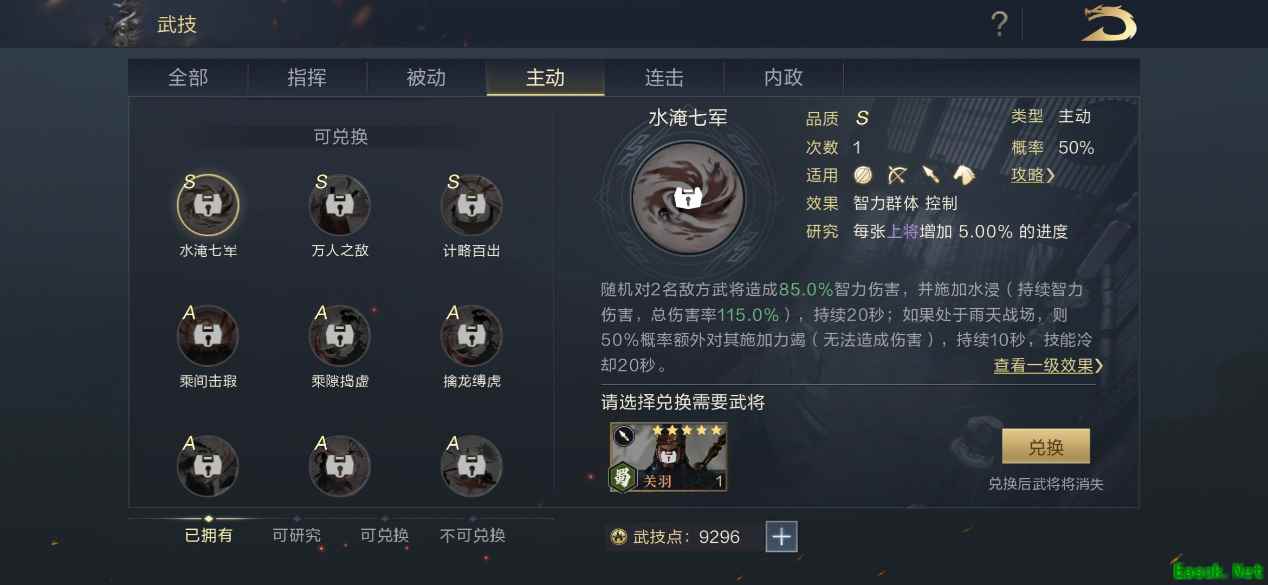Click the 兑换 button
Screen dimensions: 1268x585
click(x=1046, y=447)
